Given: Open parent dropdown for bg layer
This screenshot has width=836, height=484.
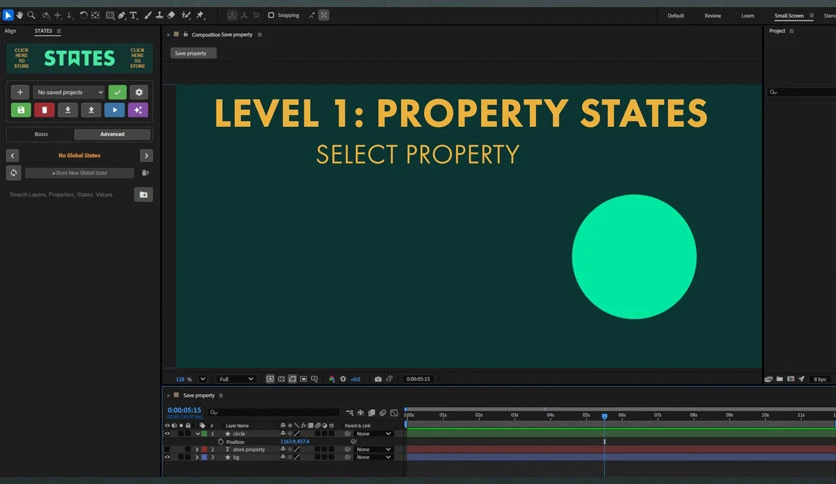Looking at the screenshot, I should (x=374, y=457).
